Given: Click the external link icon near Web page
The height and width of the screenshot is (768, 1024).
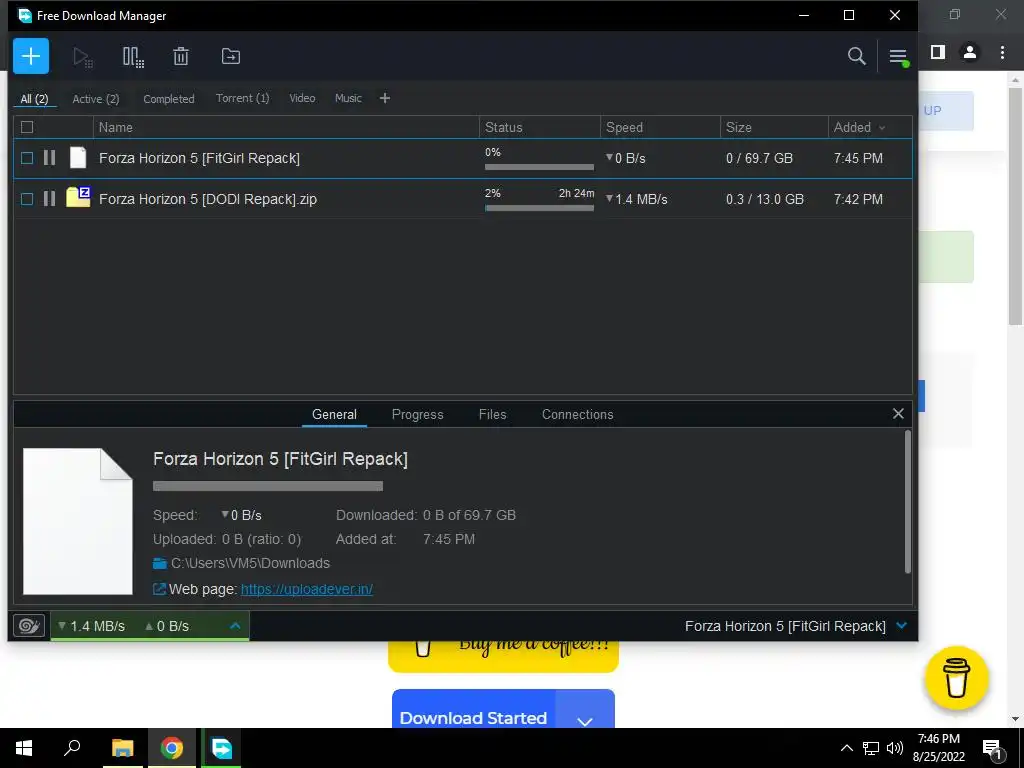Looking at the screenshot, I should (159, 589).
